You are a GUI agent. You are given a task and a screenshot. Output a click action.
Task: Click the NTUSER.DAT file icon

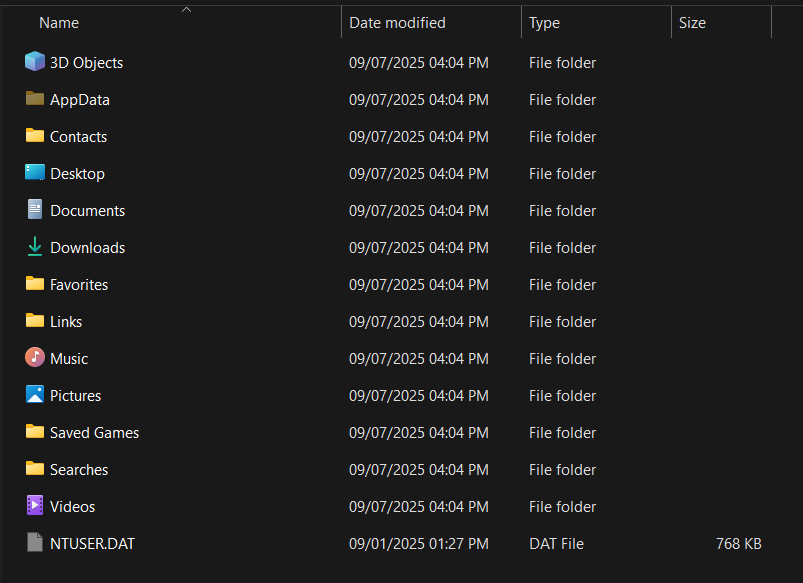tap(35, 543)
